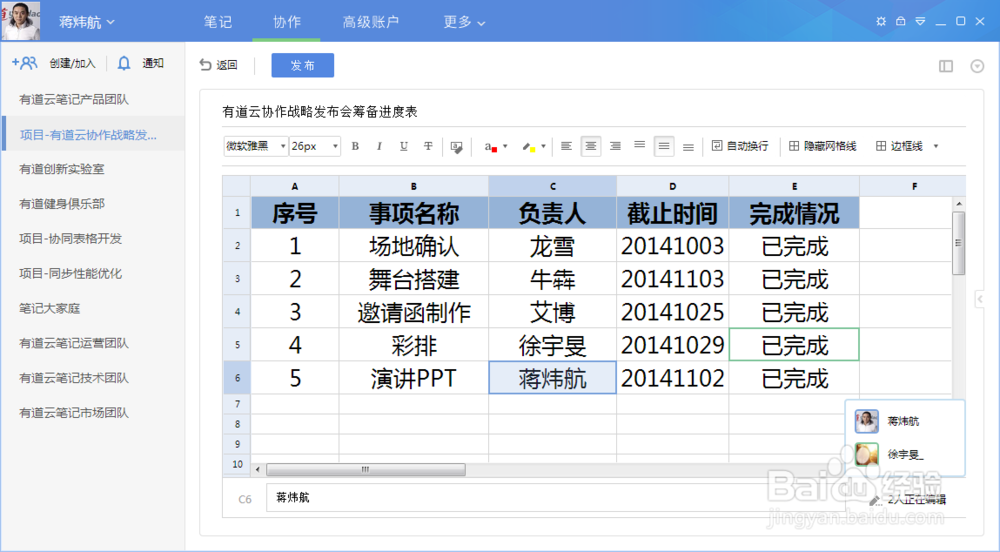
Task: Align text left
Action: 566,146
